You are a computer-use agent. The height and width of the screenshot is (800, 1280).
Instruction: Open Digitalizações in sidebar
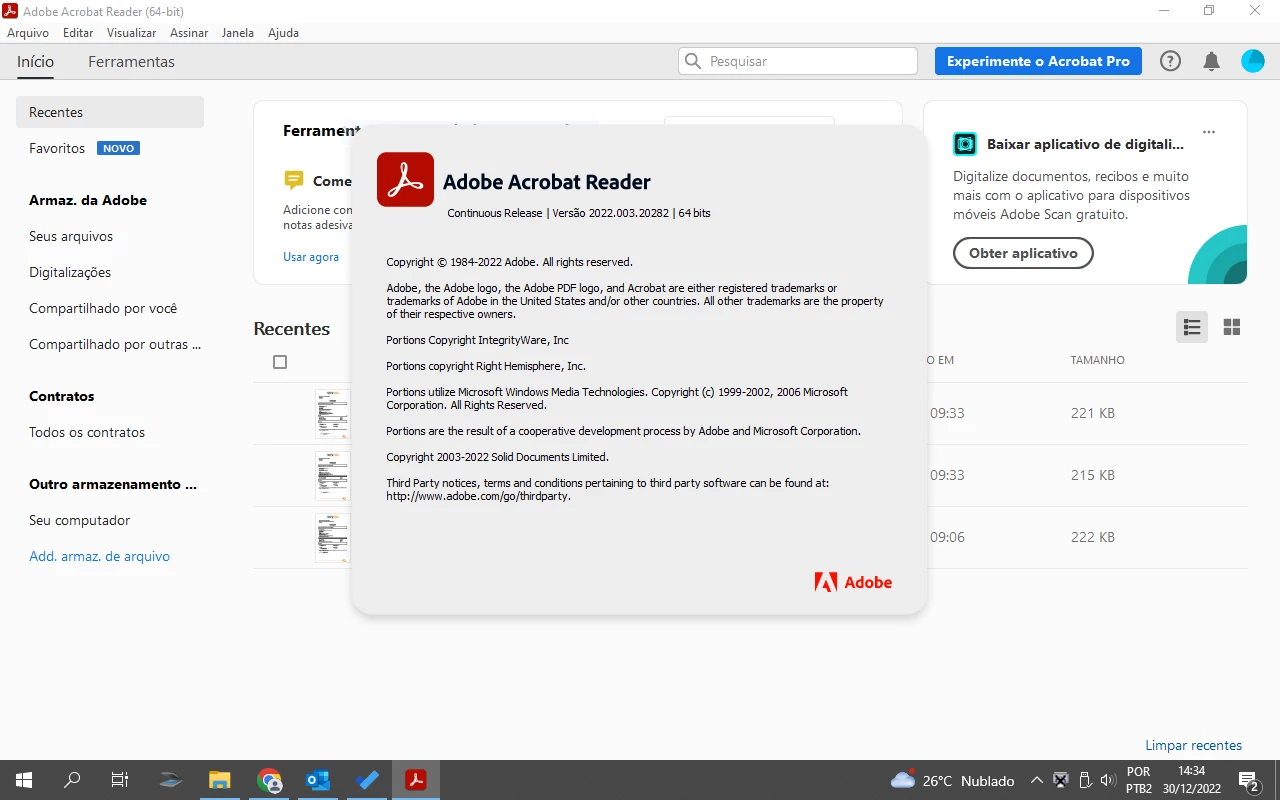tap(70, 272)
